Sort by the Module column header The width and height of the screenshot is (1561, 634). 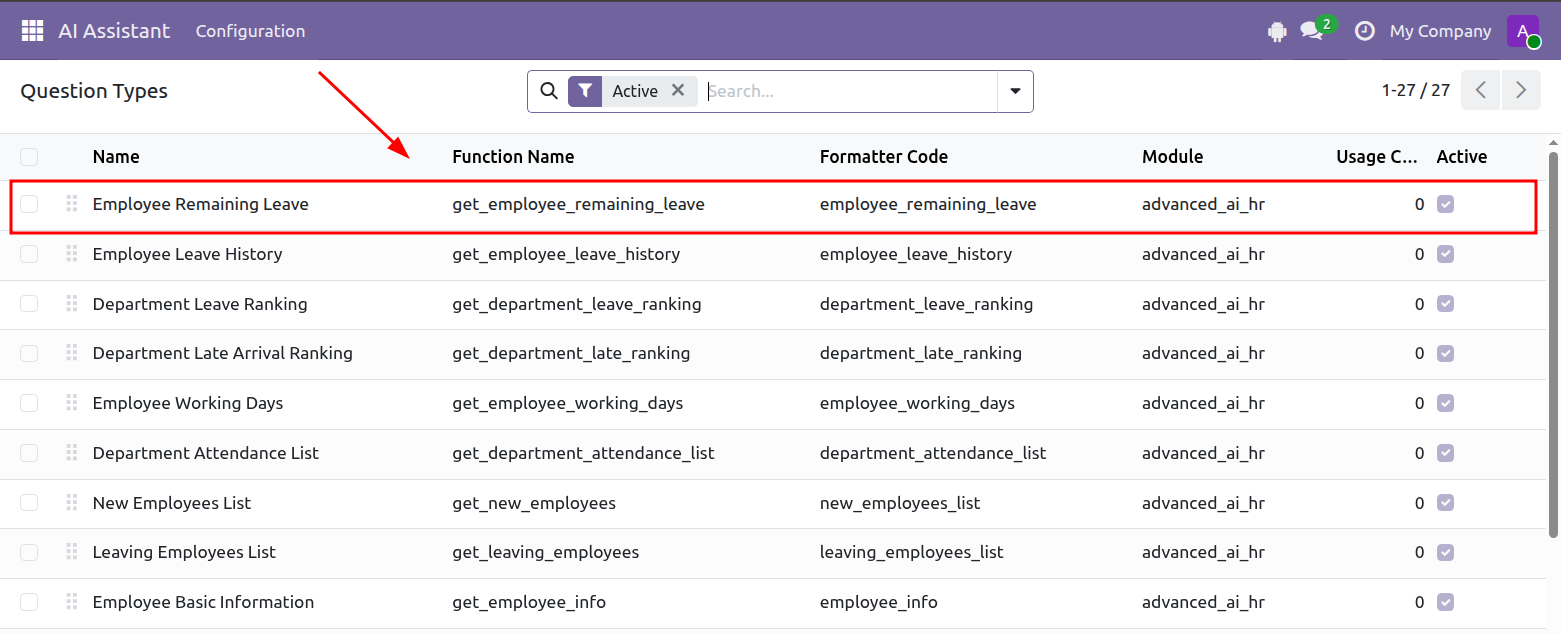(1173, 157)
